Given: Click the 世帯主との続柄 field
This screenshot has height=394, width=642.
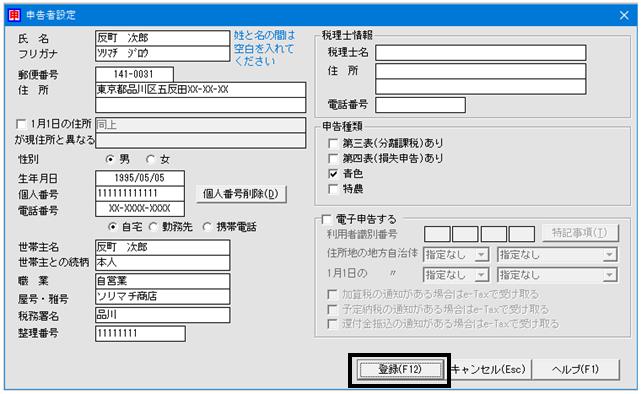Looking at the screenshot, I should (163, 263).
